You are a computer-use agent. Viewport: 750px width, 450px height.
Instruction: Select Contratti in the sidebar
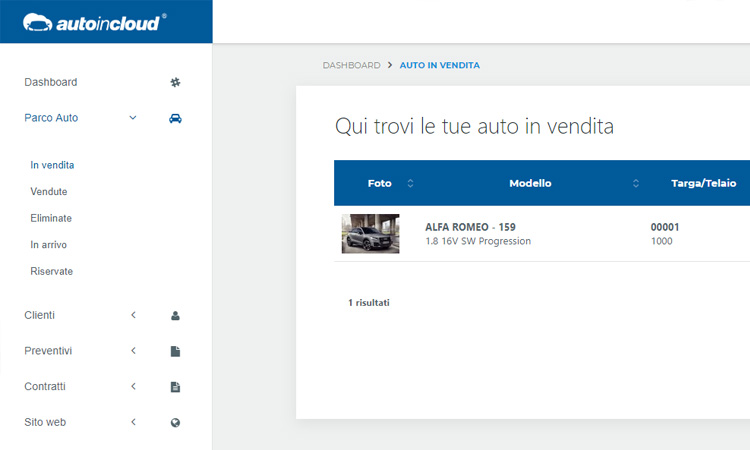tap(45, 386)
